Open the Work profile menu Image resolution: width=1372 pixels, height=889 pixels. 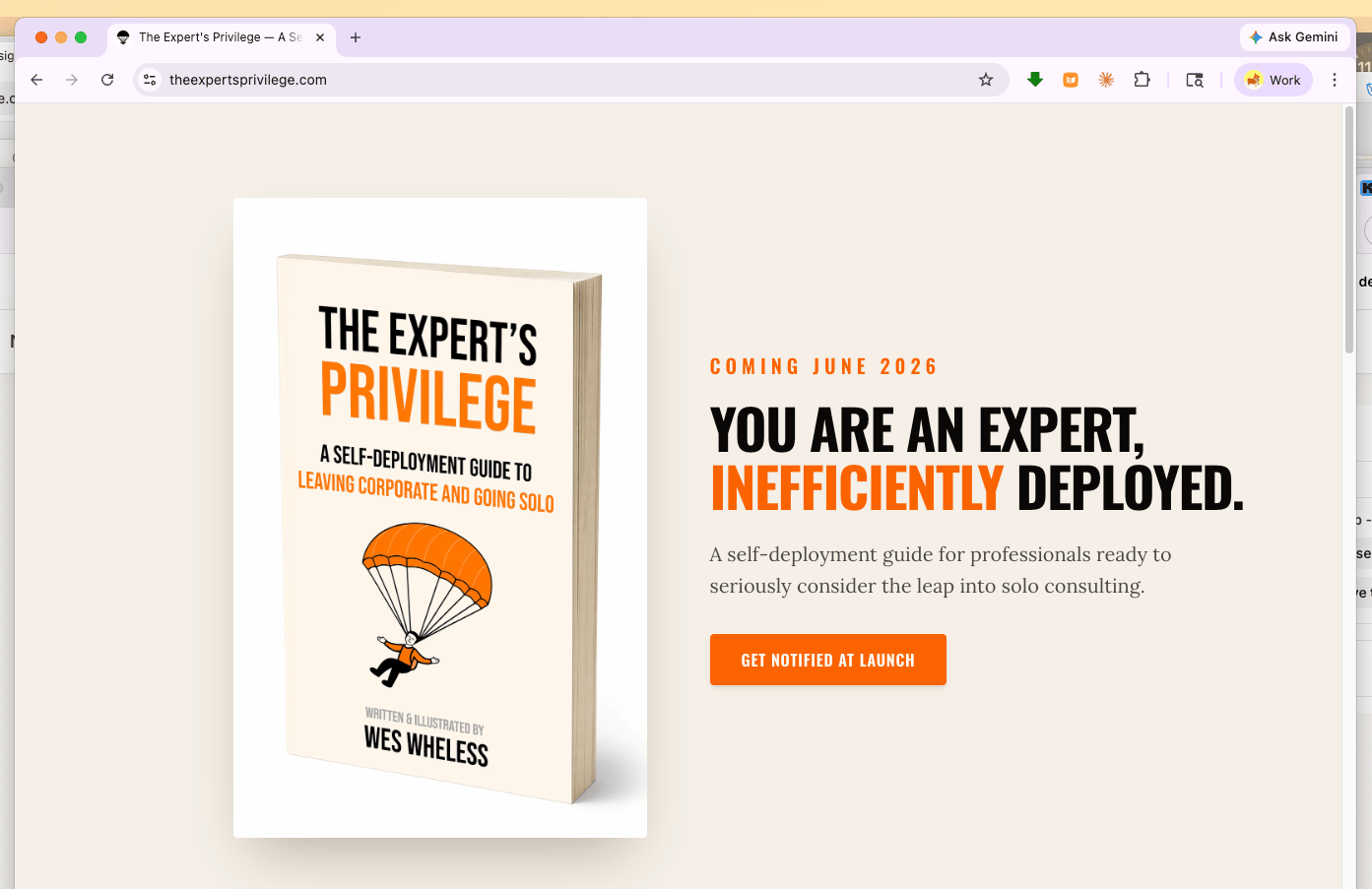point(1274,80)
